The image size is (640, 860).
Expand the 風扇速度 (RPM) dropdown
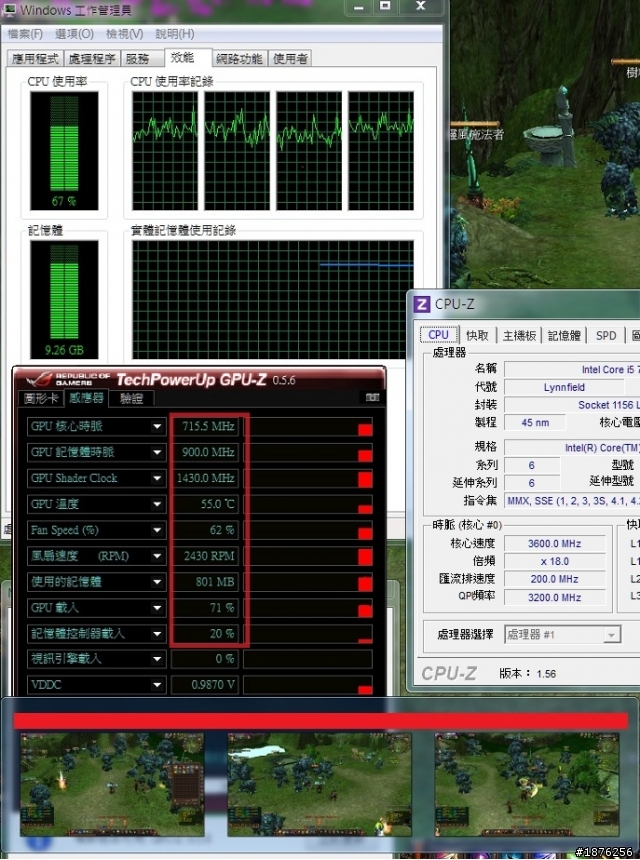(157, 556)
